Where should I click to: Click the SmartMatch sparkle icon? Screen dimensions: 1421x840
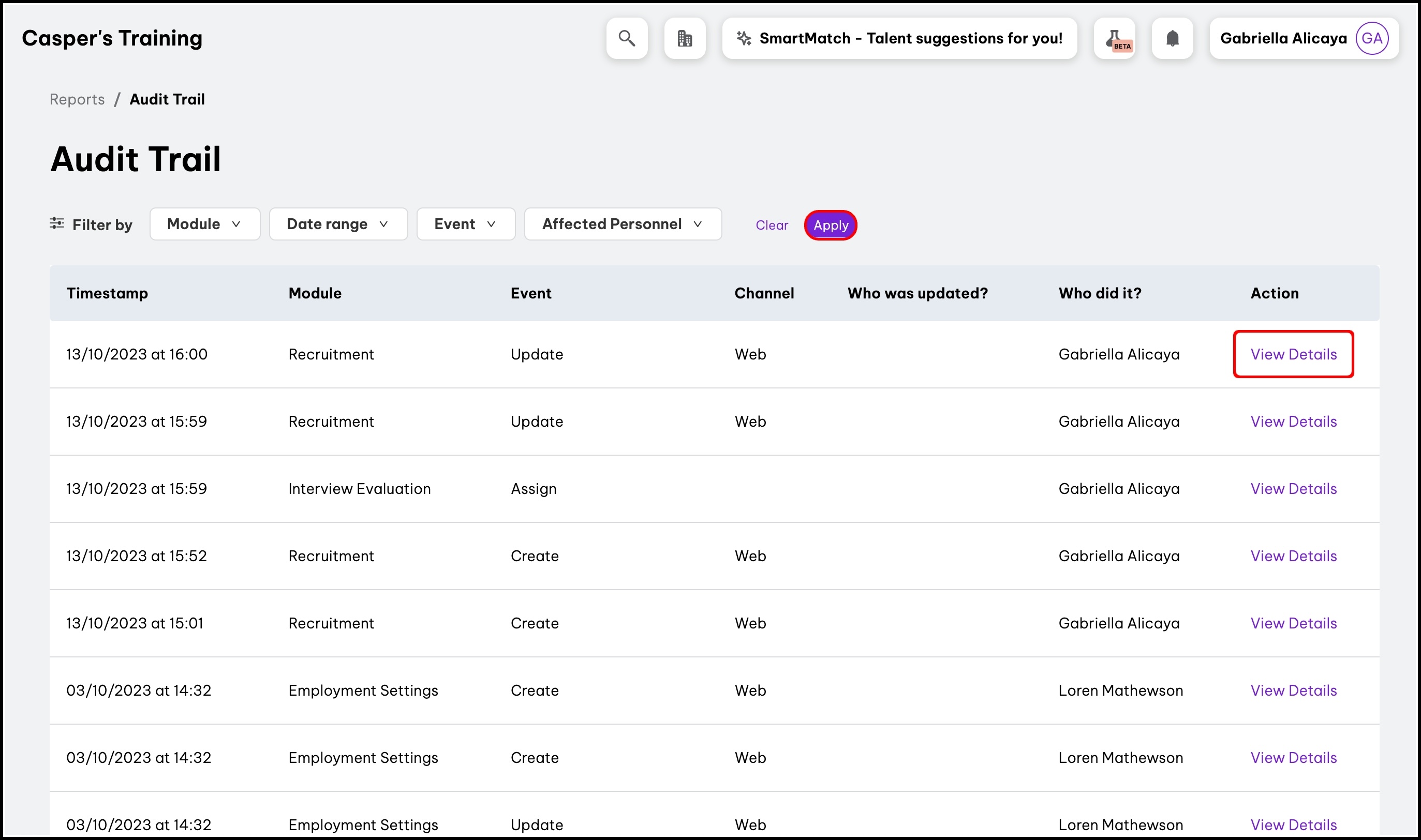click(x=743, y=38)
